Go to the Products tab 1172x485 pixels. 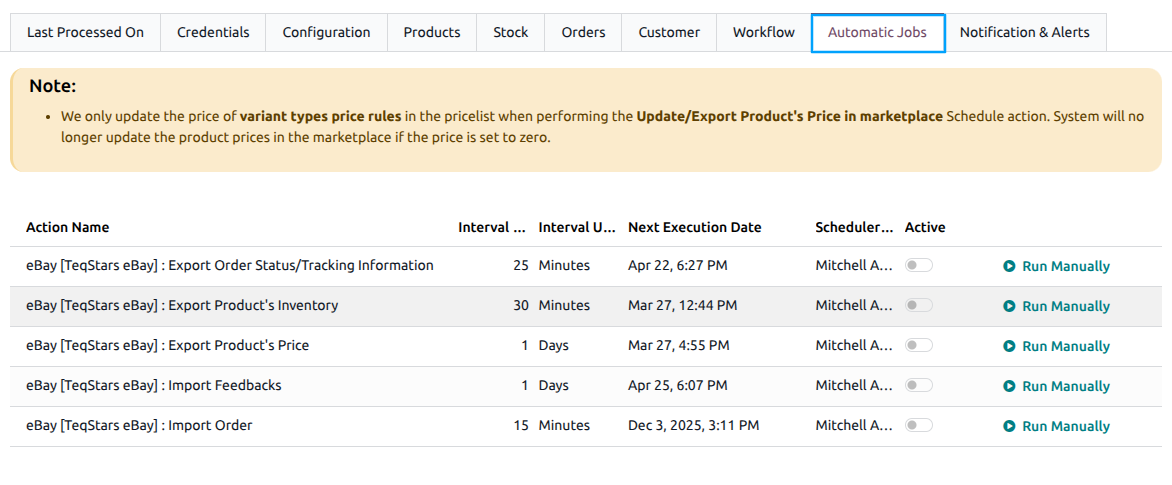click(432, 32)
